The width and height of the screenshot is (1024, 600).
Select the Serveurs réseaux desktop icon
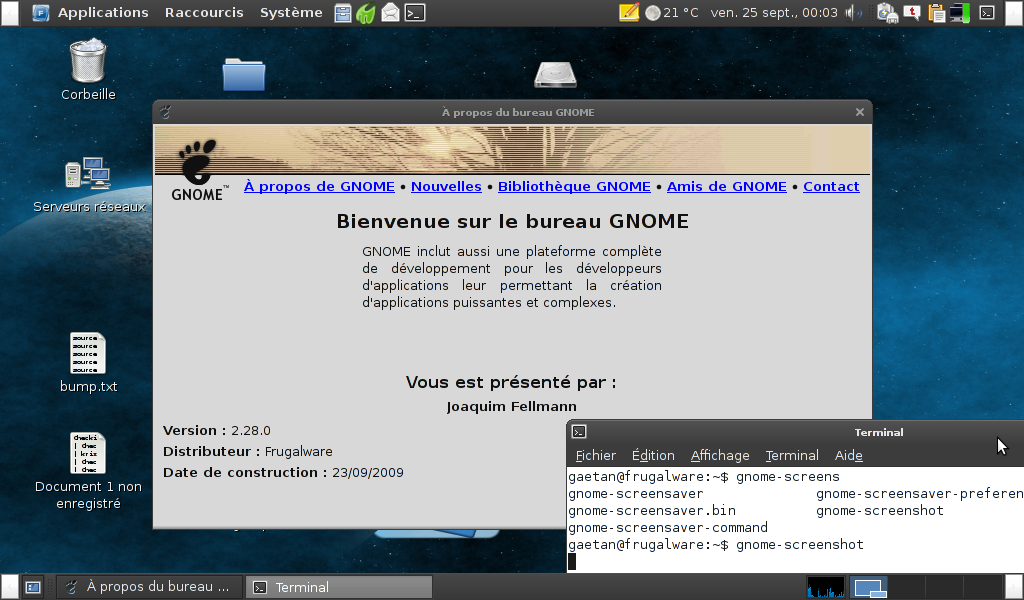[x=89, y=185]
